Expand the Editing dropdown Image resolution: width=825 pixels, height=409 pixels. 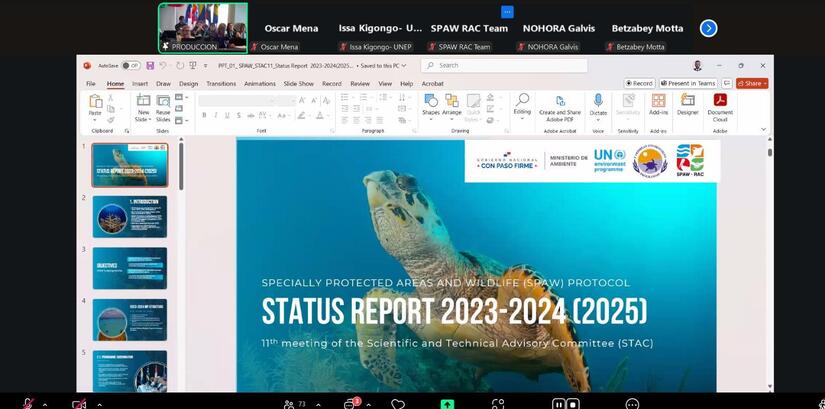pos(522,104)
